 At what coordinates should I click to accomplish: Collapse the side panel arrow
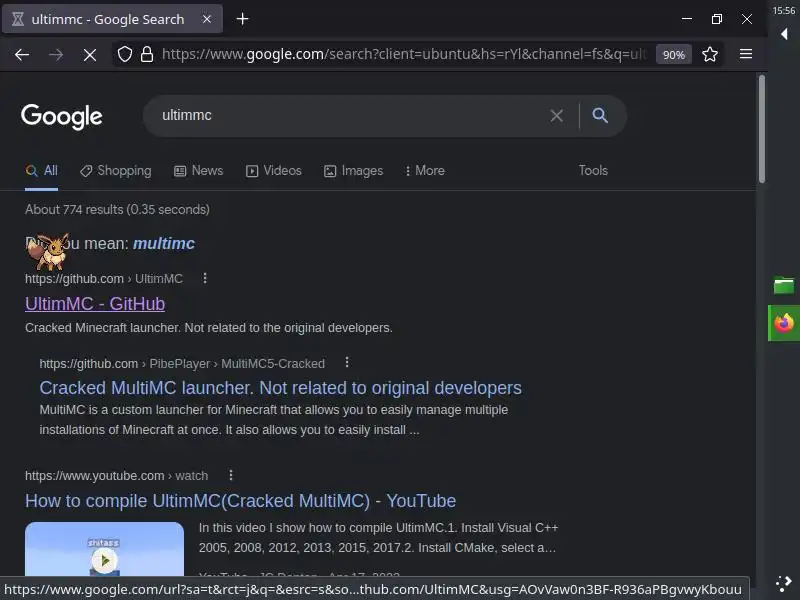(x=784, y=34)
